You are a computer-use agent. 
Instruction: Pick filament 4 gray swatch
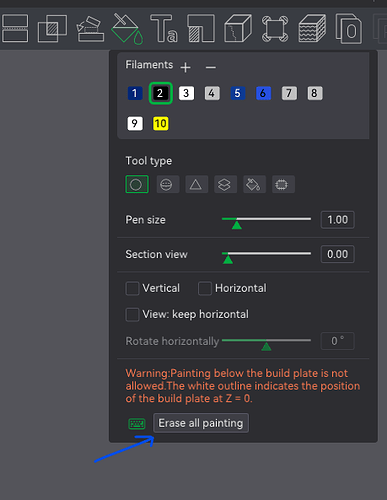tap(212, 93)
